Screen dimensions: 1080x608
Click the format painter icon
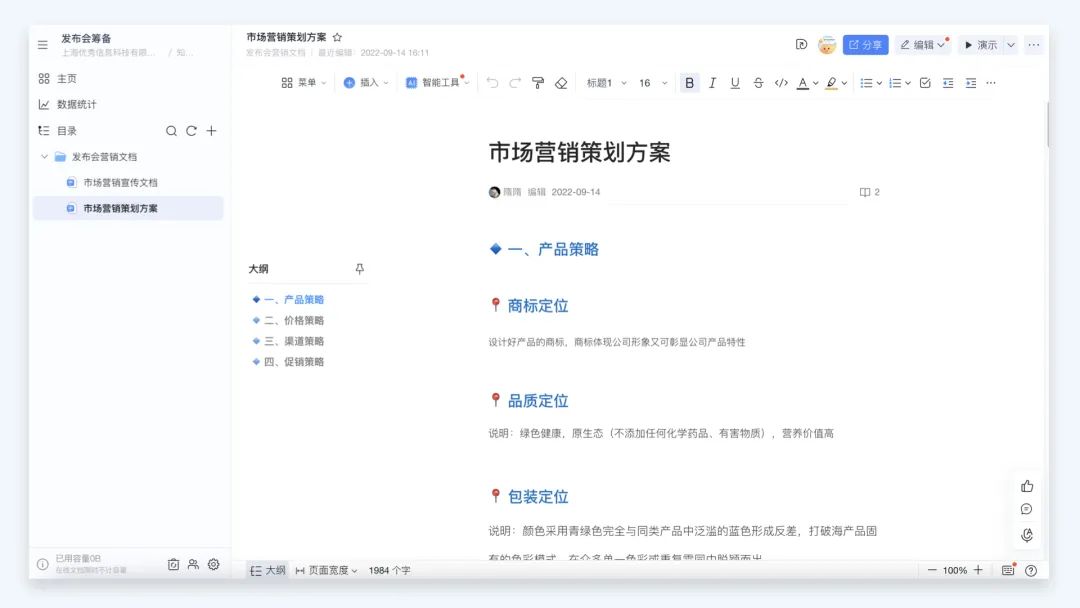click(538, 83)
